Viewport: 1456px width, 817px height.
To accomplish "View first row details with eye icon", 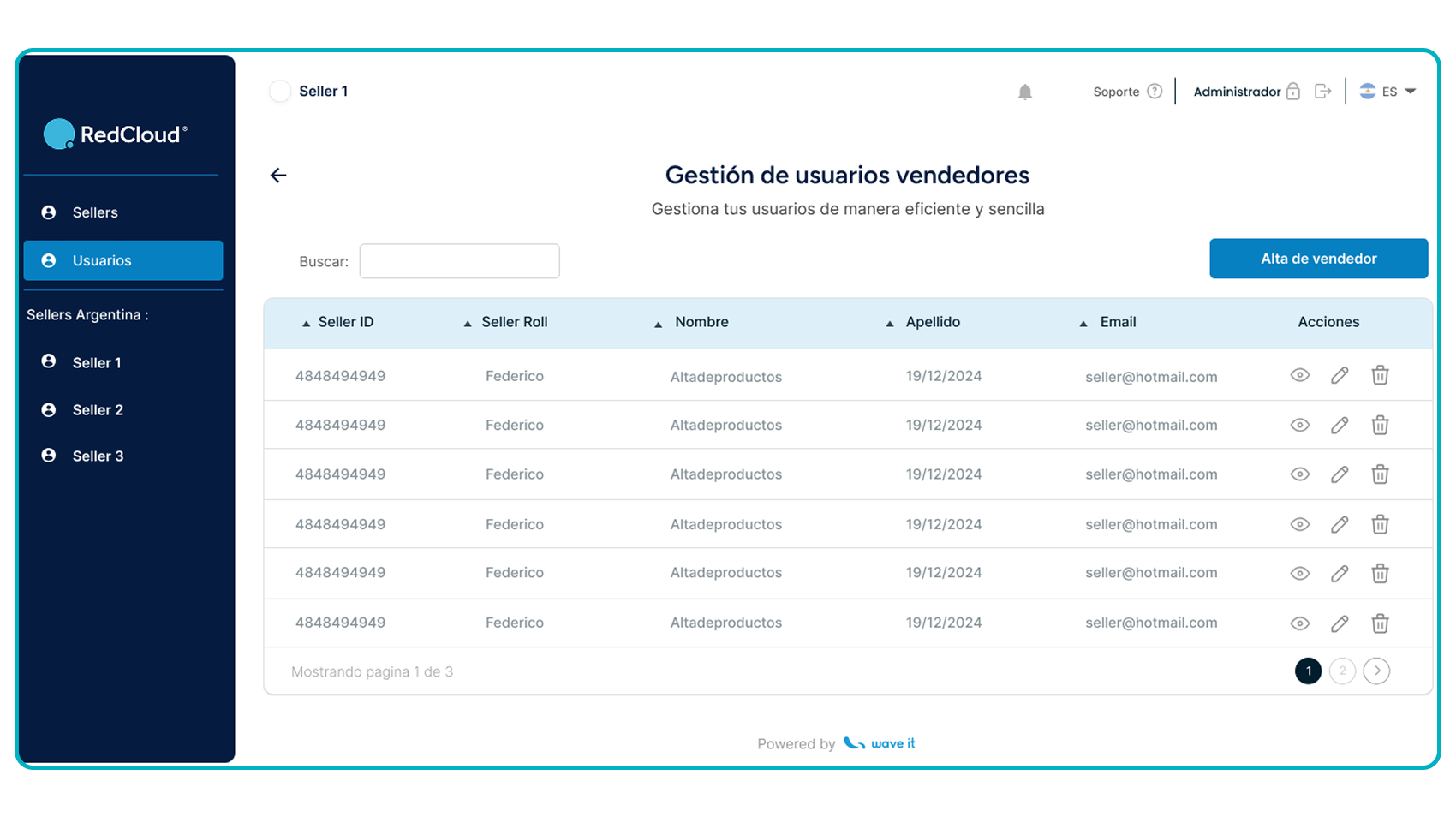I will click(1300, 375).
